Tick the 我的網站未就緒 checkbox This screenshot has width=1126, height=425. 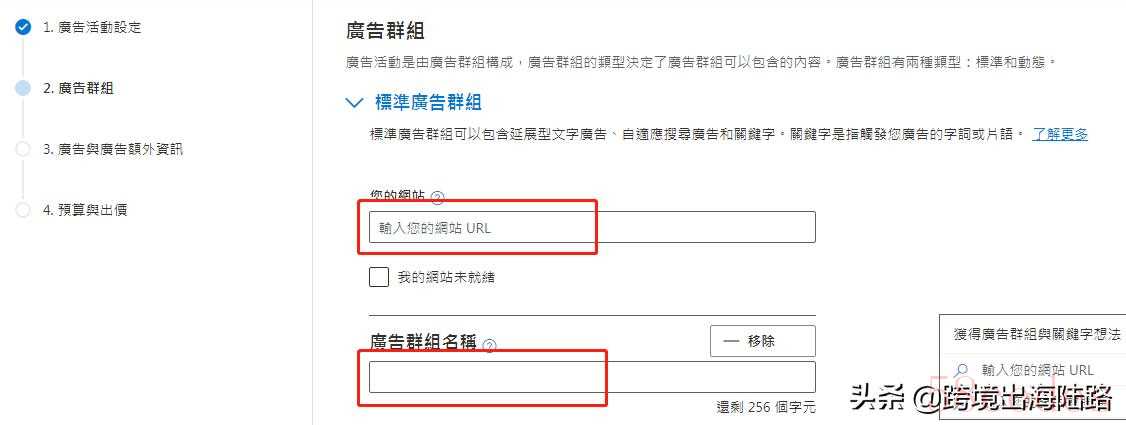(379, 277)
